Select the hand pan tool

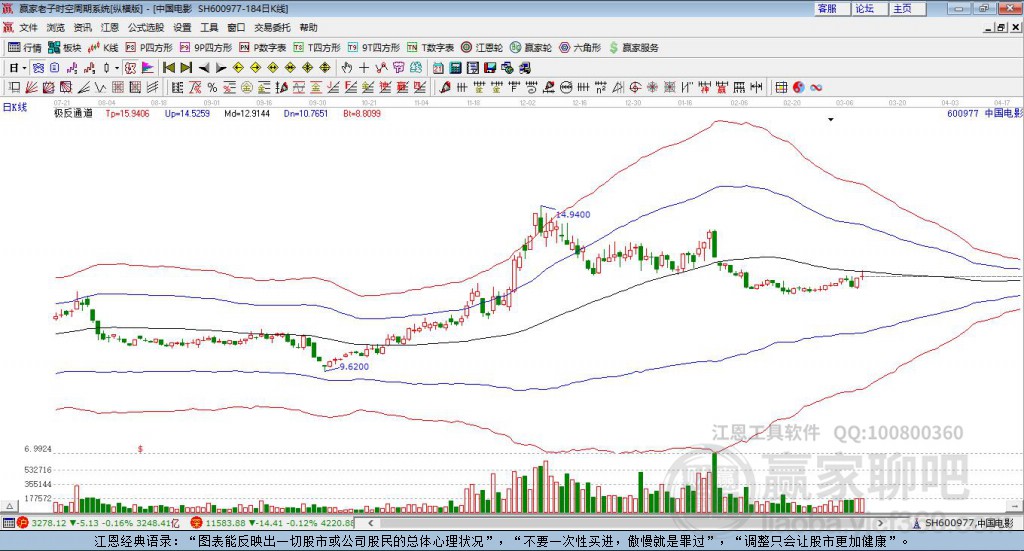[347, 68]
